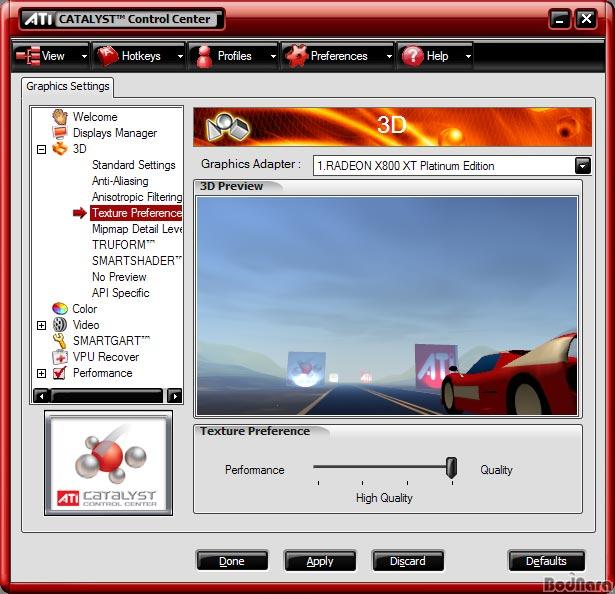This screenshot has width=615, height=594.
Task: Click the Apply button
Action: point(320,561)
